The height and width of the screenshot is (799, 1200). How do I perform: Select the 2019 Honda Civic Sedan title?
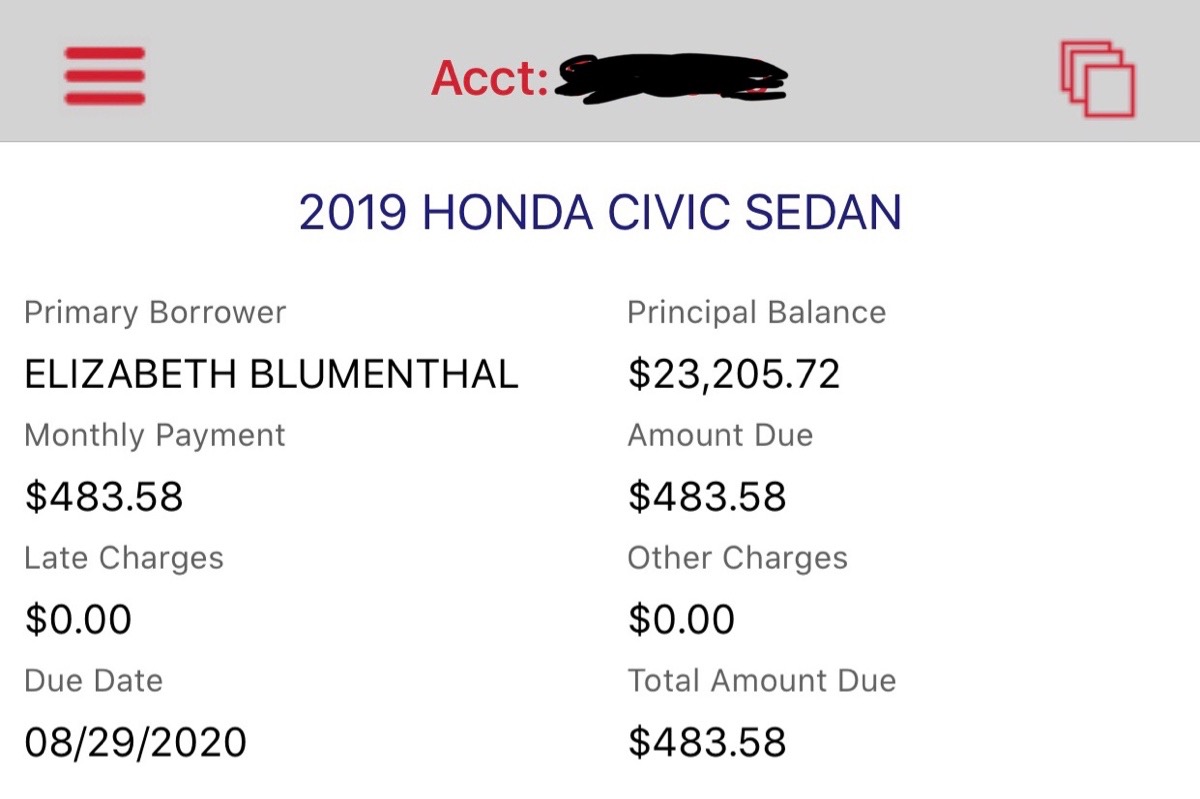600,213
